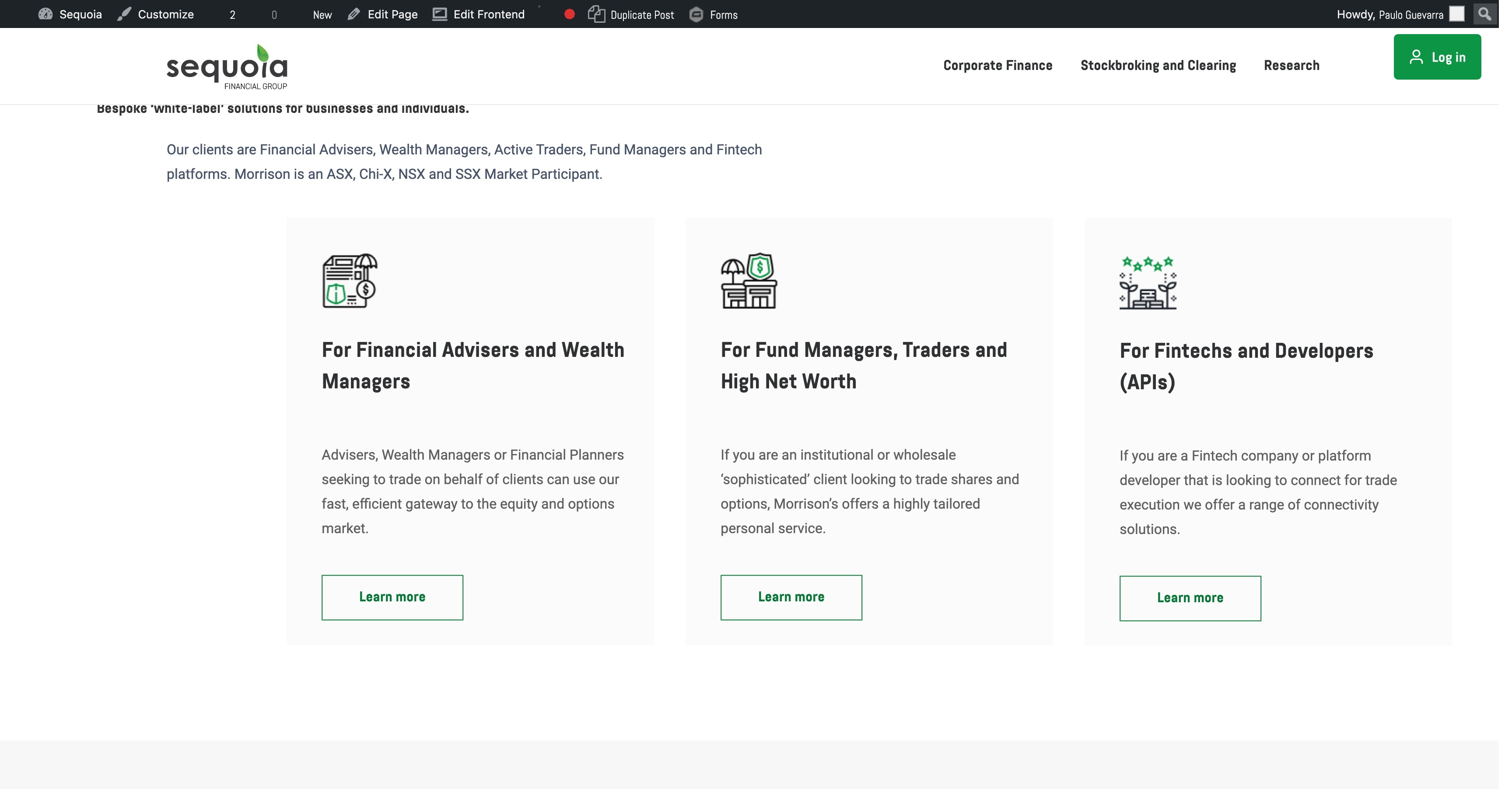Open the Sequoia dashboard icon in admin bar
This screenshot has height=789, width=1512.
(x=45, y=14)
